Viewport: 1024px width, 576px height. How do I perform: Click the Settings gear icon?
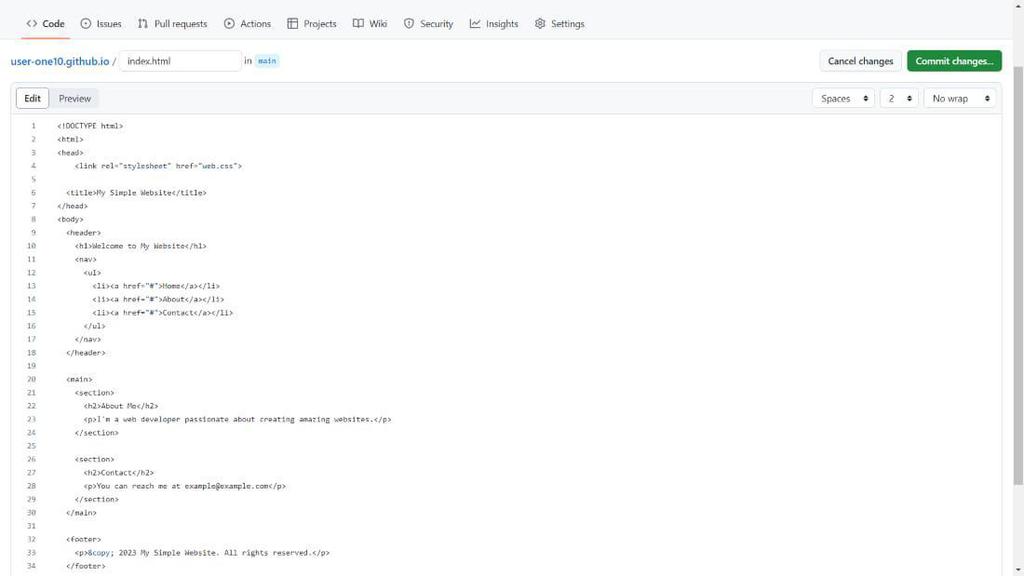click(540, 24)
